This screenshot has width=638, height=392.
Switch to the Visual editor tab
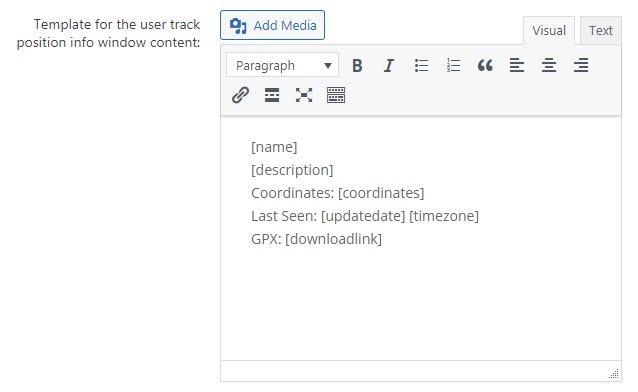pyautogui.click(x=548, y=31)
